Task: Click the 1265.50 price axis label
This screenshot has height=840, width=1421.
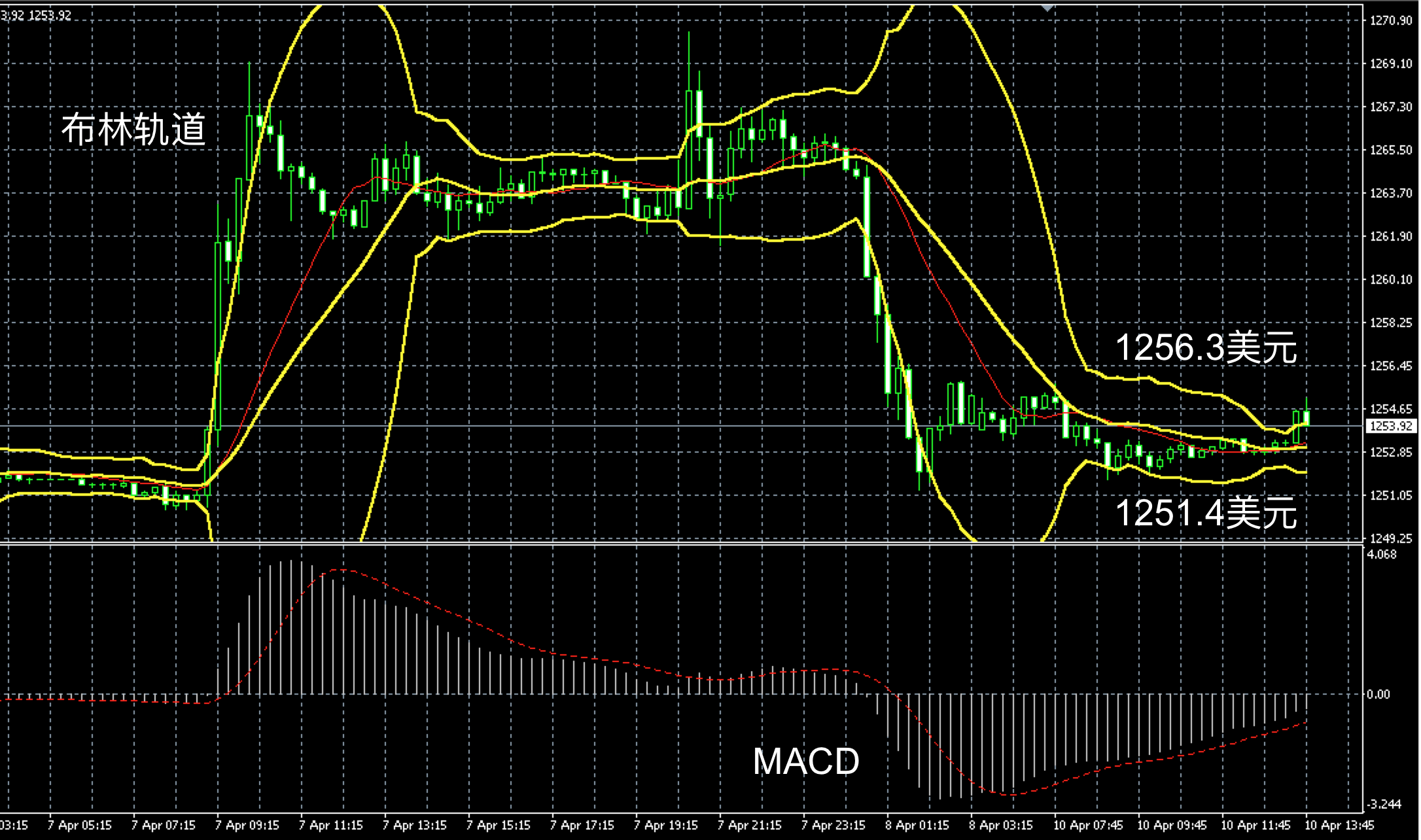Action: [x=1391, y=150]
